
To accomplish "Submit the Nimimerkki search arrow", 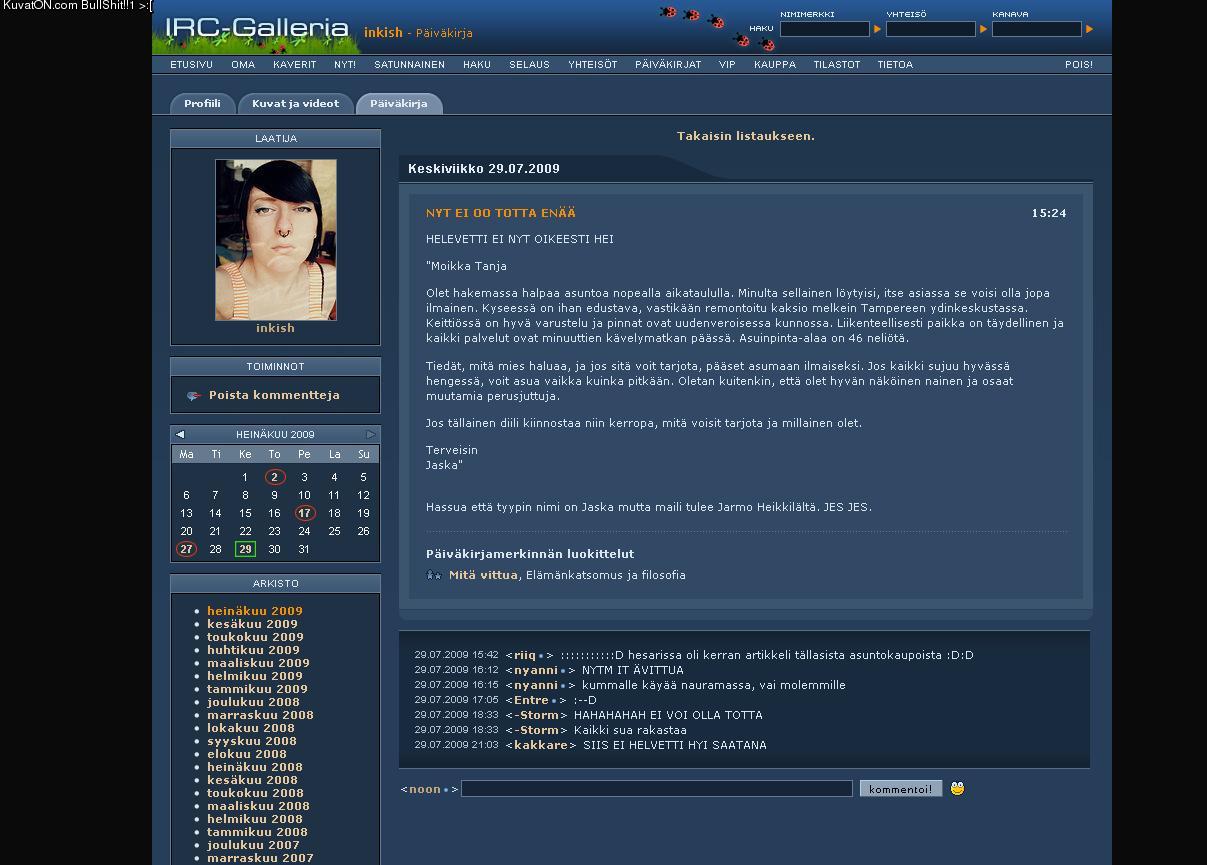I will pos(877,29).
